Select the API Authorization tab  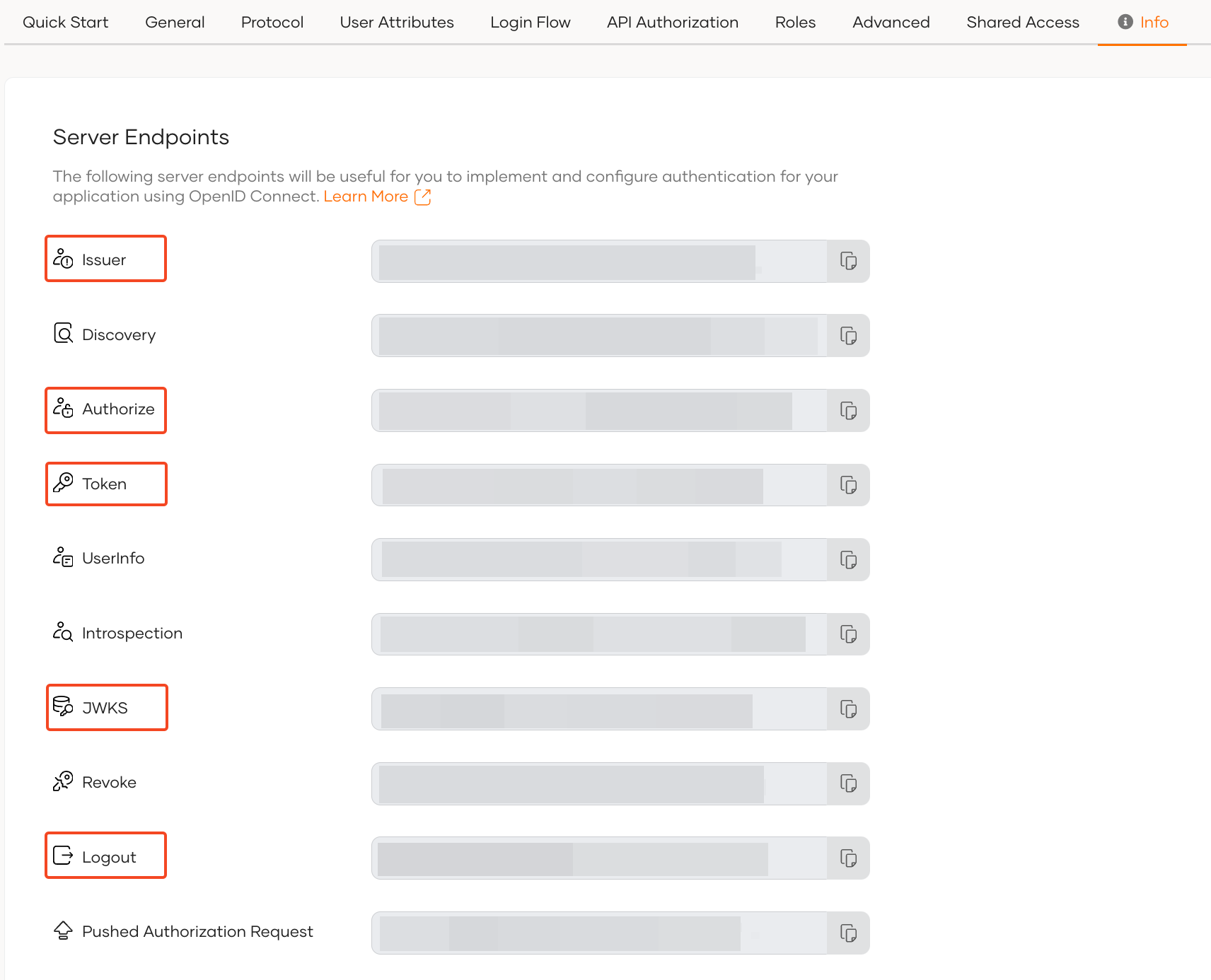673,22
